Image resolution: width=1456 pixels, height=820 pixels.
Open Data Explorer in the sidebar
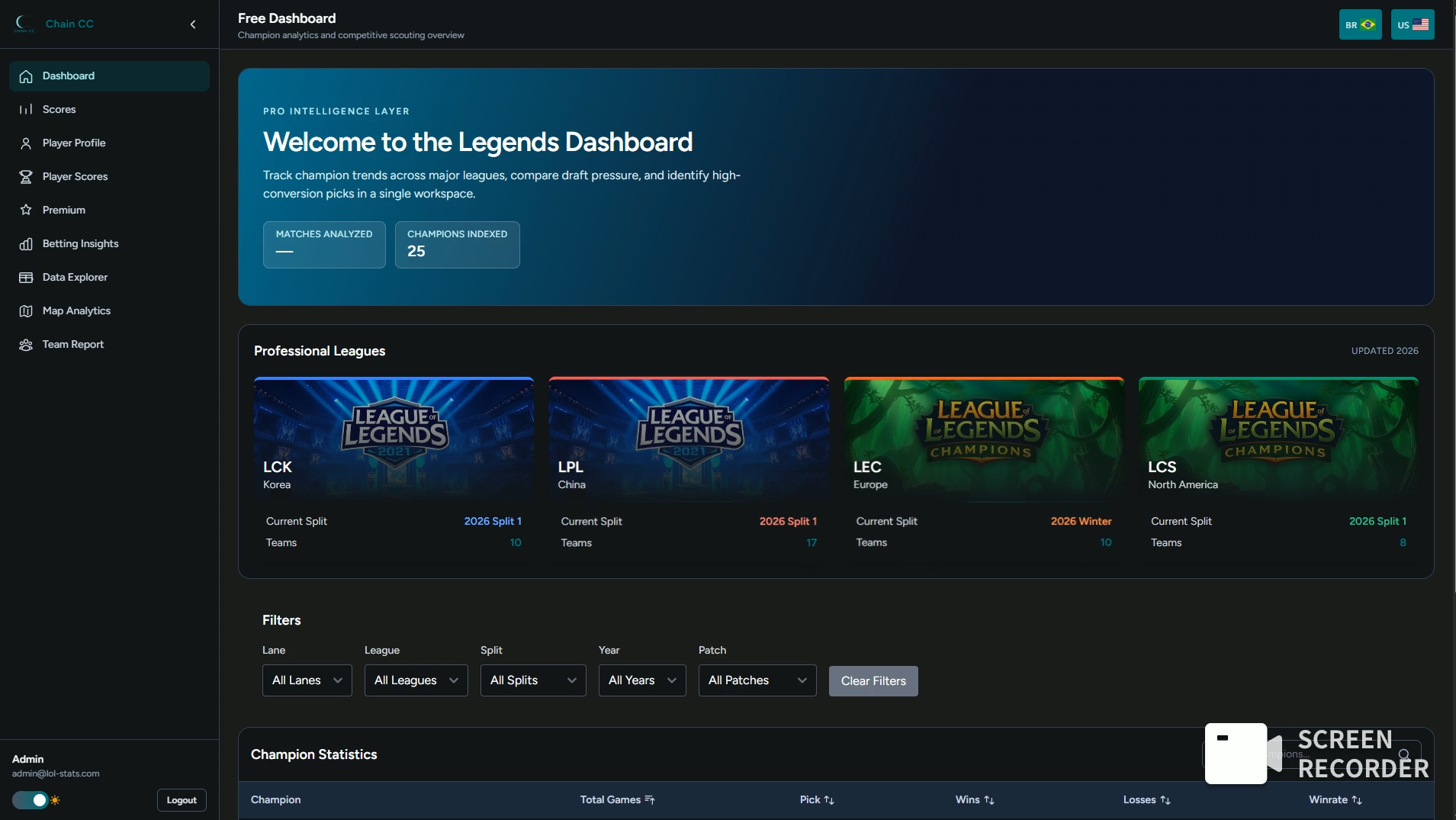pos(75,277)
